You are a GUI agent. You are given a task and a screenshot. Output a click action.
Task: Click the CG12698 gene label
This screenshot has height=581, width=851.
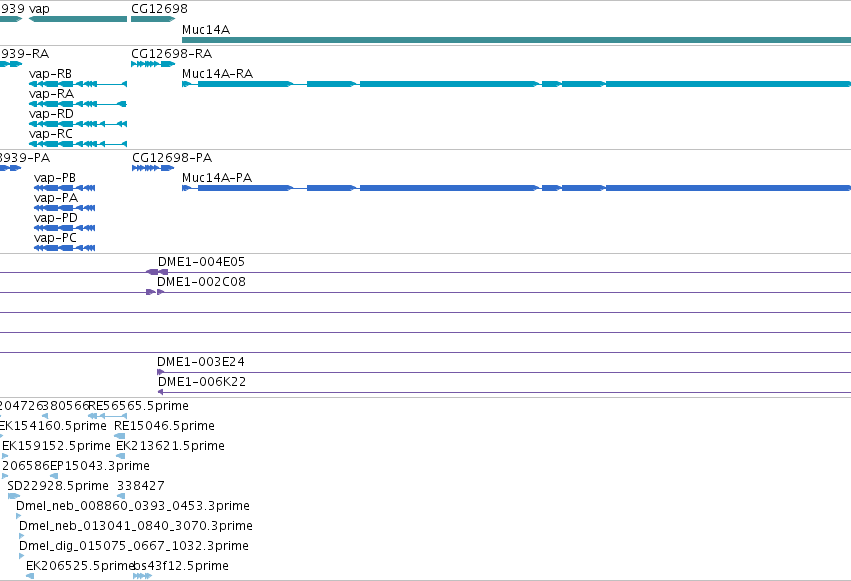click(160, 9)
